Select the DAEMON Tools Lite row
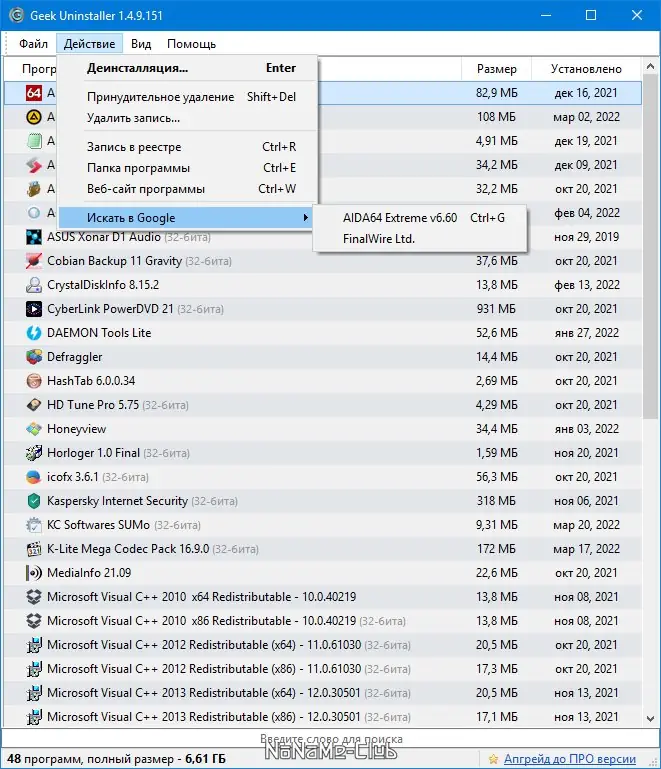This screenshot has height=769, width=661. click(323, 333)
